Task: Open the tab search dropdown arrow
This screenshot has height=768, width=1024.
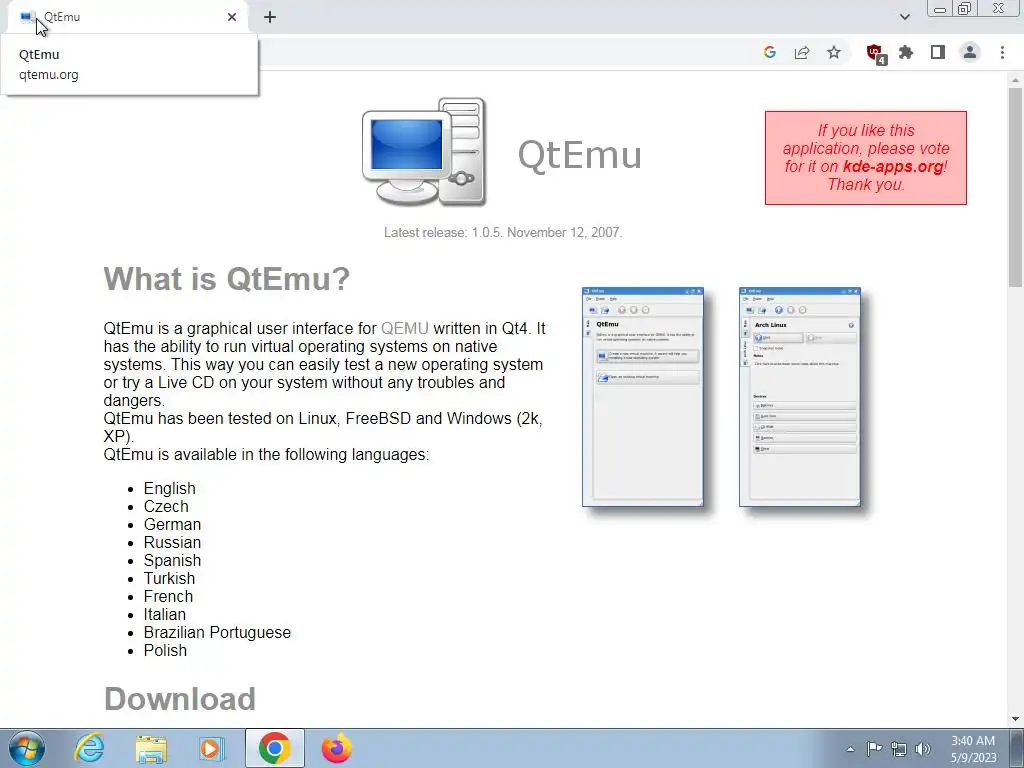Action: tap(904, 17)
